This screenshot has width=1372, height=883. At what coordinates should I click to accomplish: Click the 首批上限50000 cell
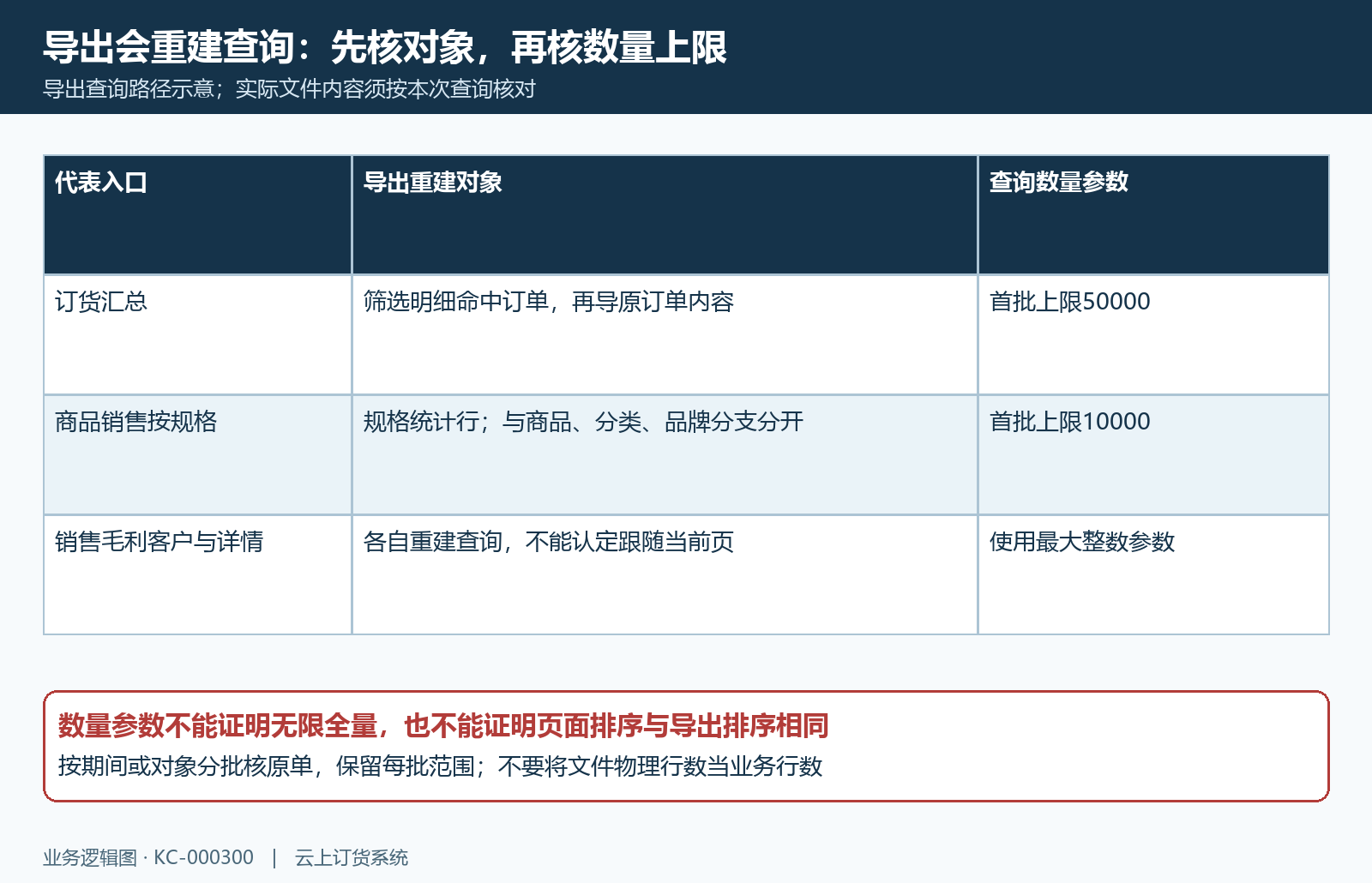(x=1153, y=334)
